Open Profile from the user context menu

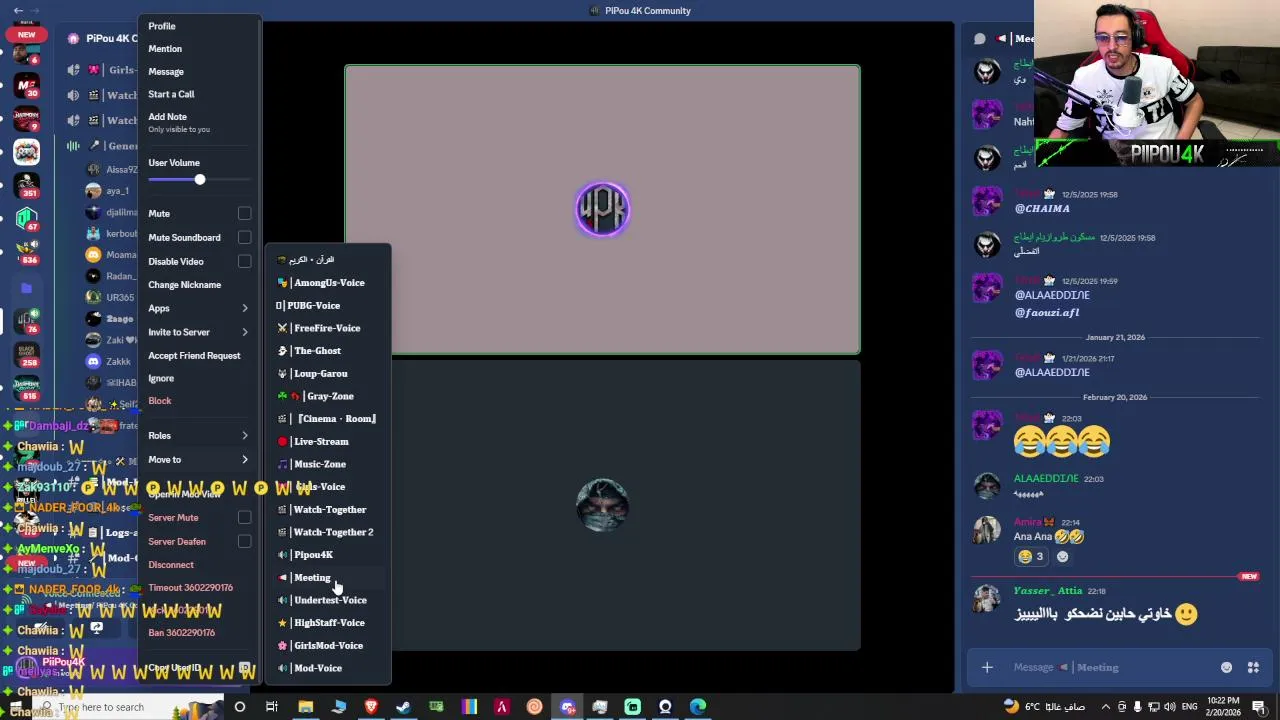(x=162, y=26)
